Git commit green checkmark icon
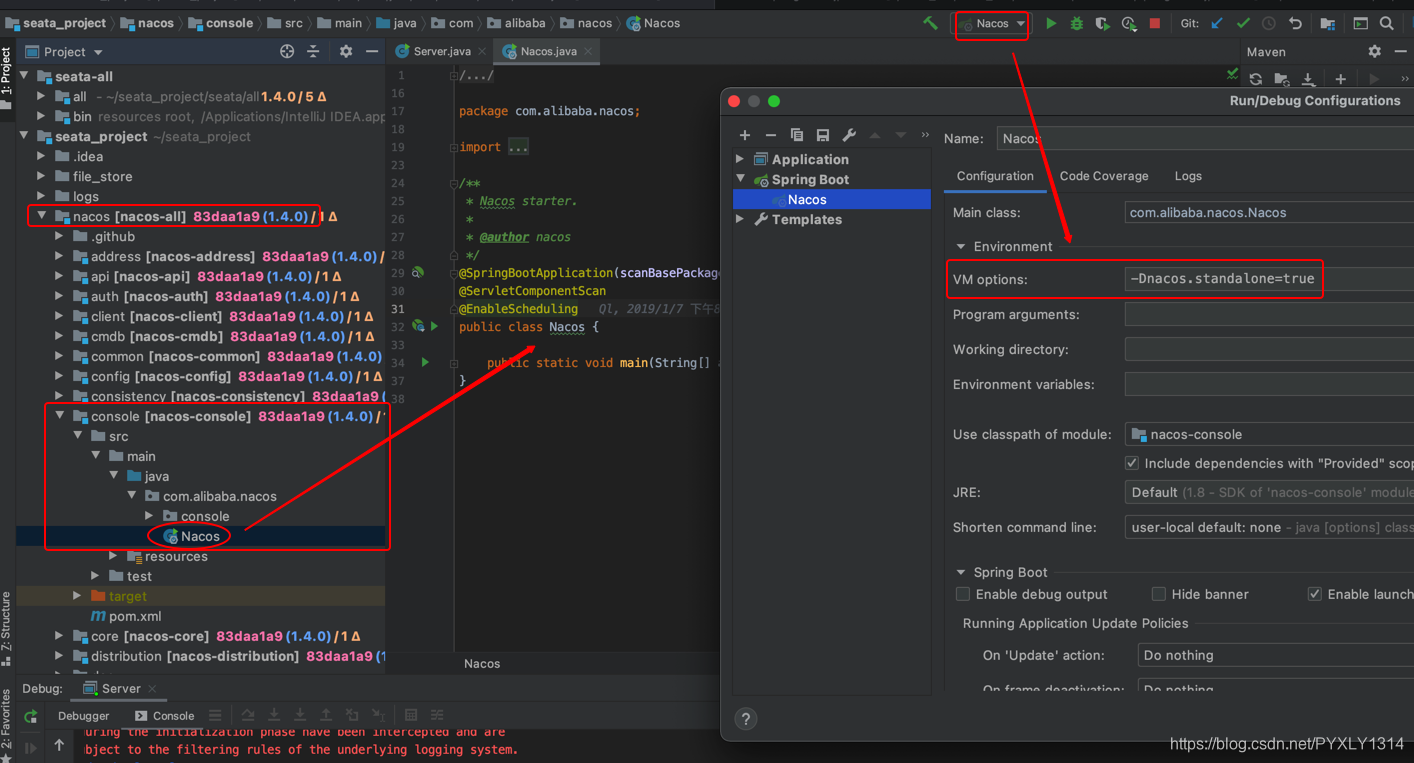Screen dimensions: 1414x763 coord(1243,23)
